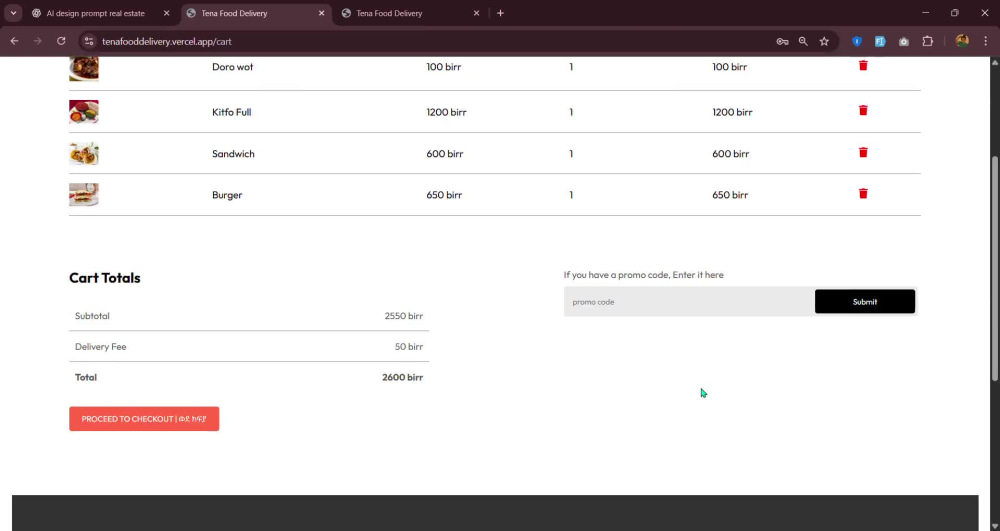Click the Burger food thumbnail
The width and height of the screenshot is (1000, 531).
[84, 194]
